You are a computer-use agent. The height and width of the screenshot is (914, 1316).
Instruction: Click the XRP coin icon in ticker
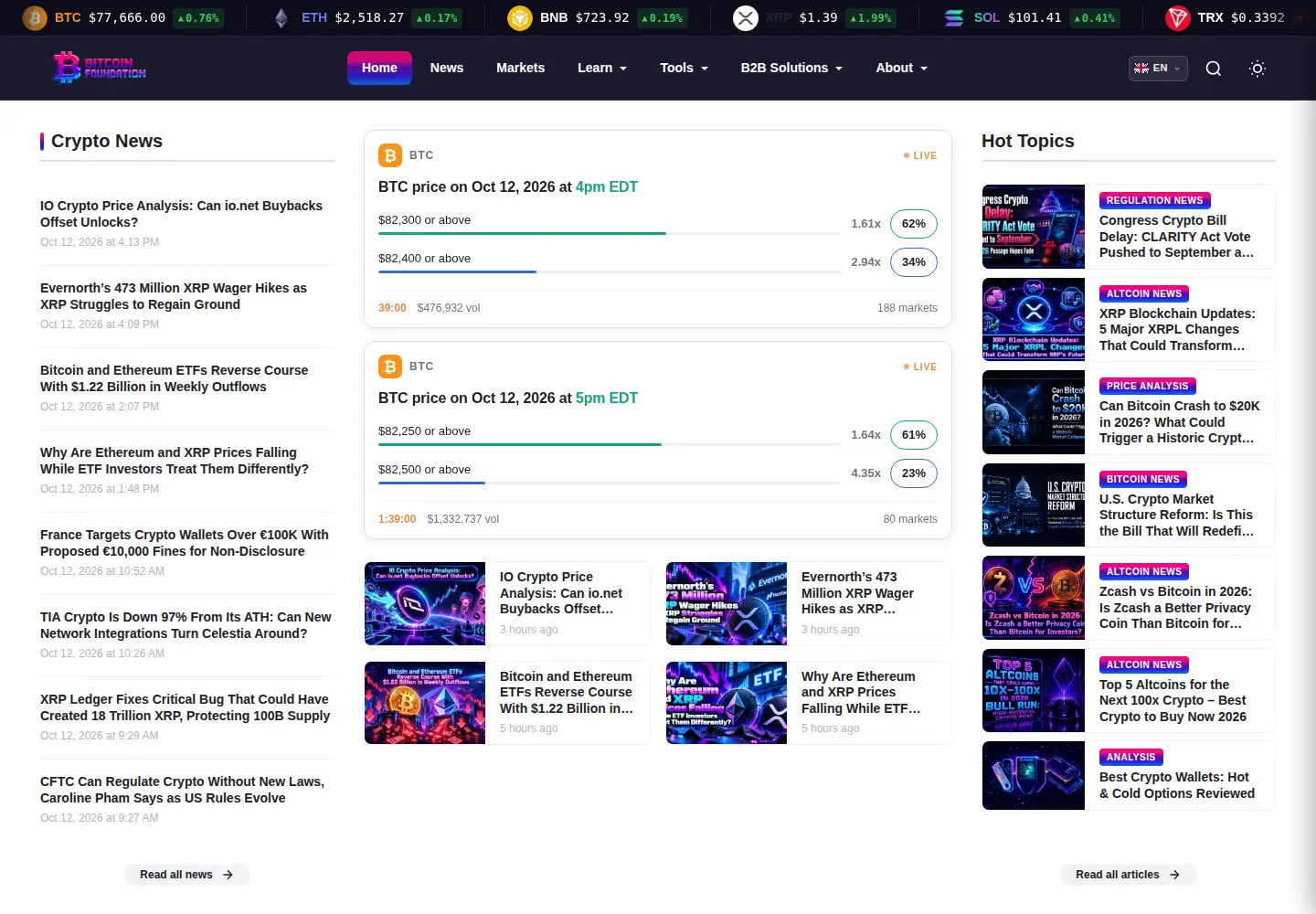click(746, 17)
